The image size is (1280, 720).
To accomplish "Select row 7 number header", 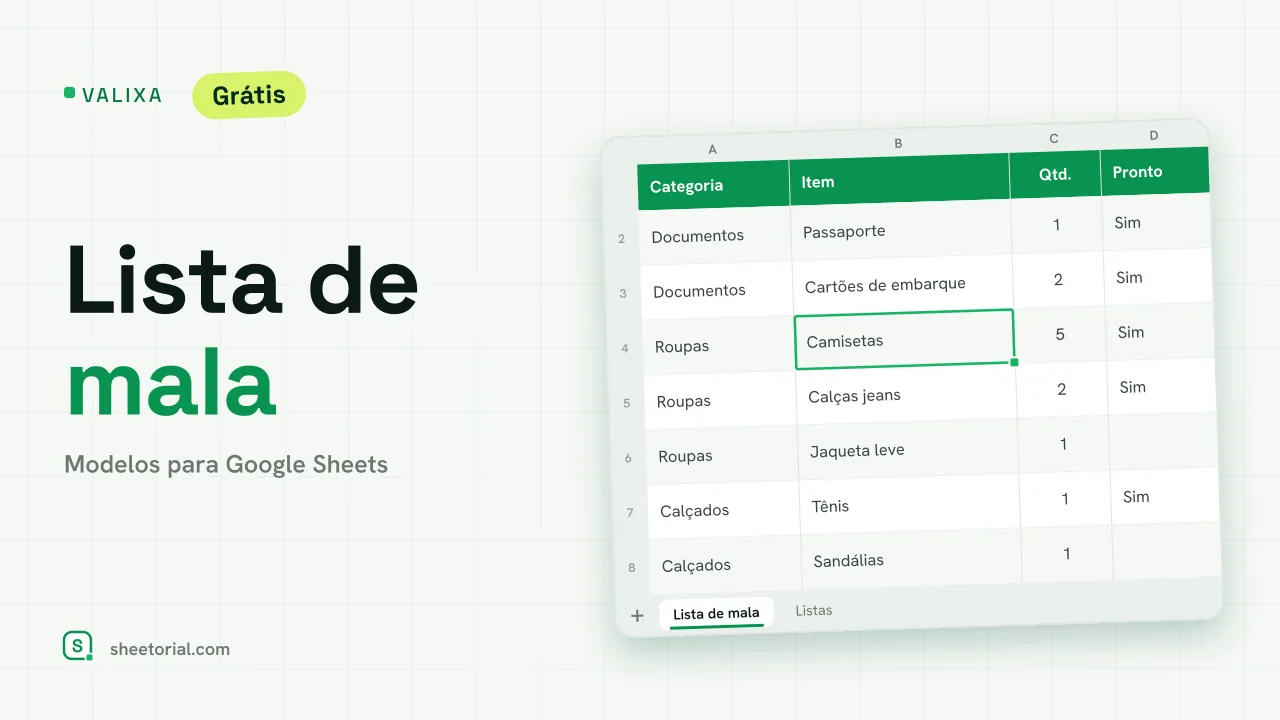I will 630,513.
